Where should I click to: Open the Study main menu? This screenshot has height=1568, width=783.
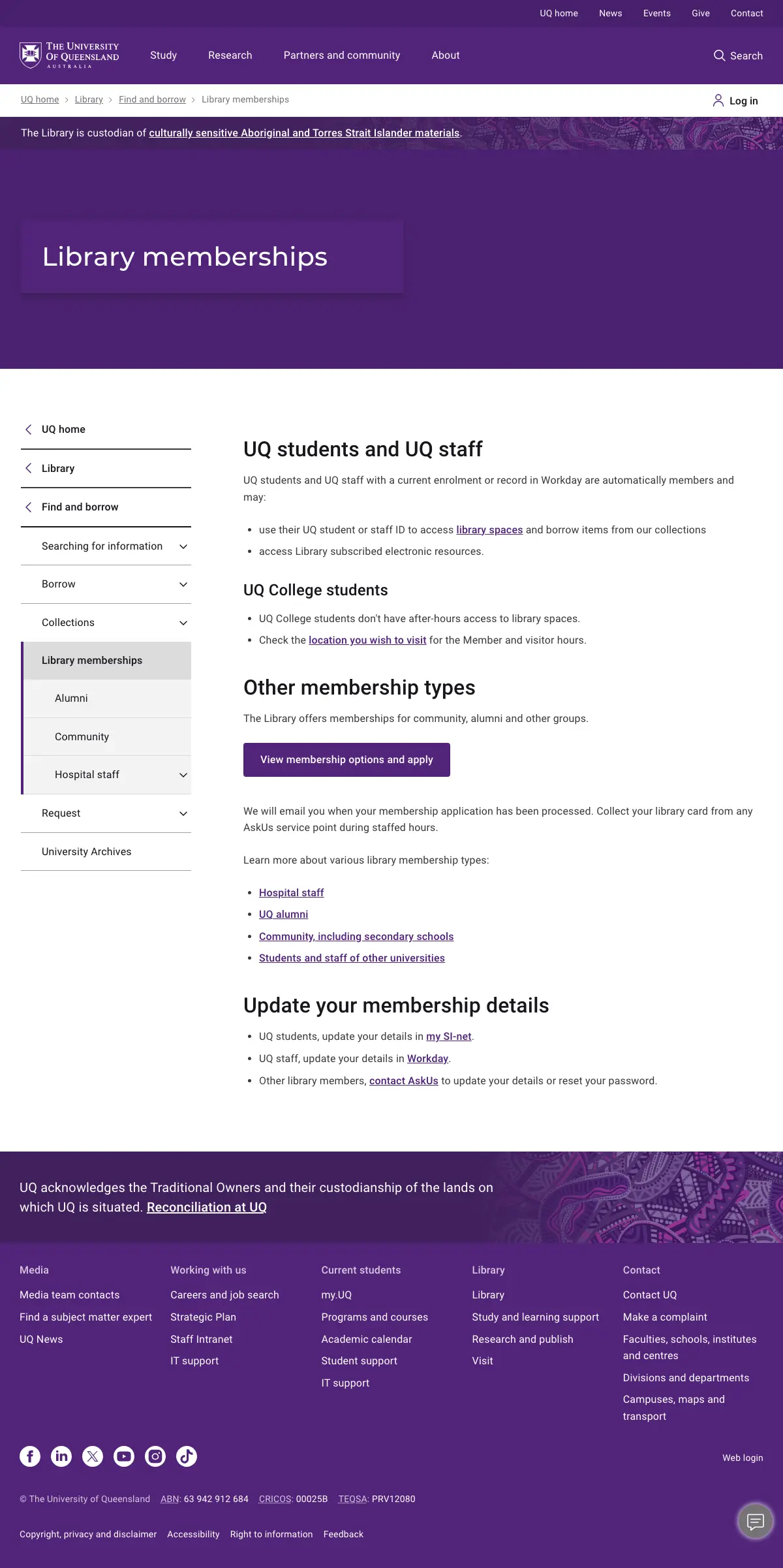coord(163,55)
